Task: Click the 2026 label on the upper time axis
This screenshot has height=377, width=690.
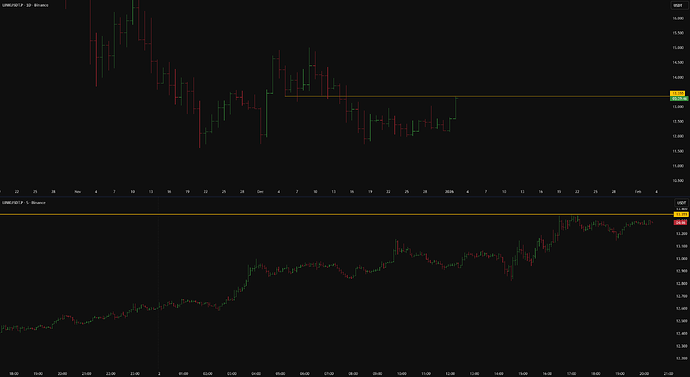Action: [449, 192]
